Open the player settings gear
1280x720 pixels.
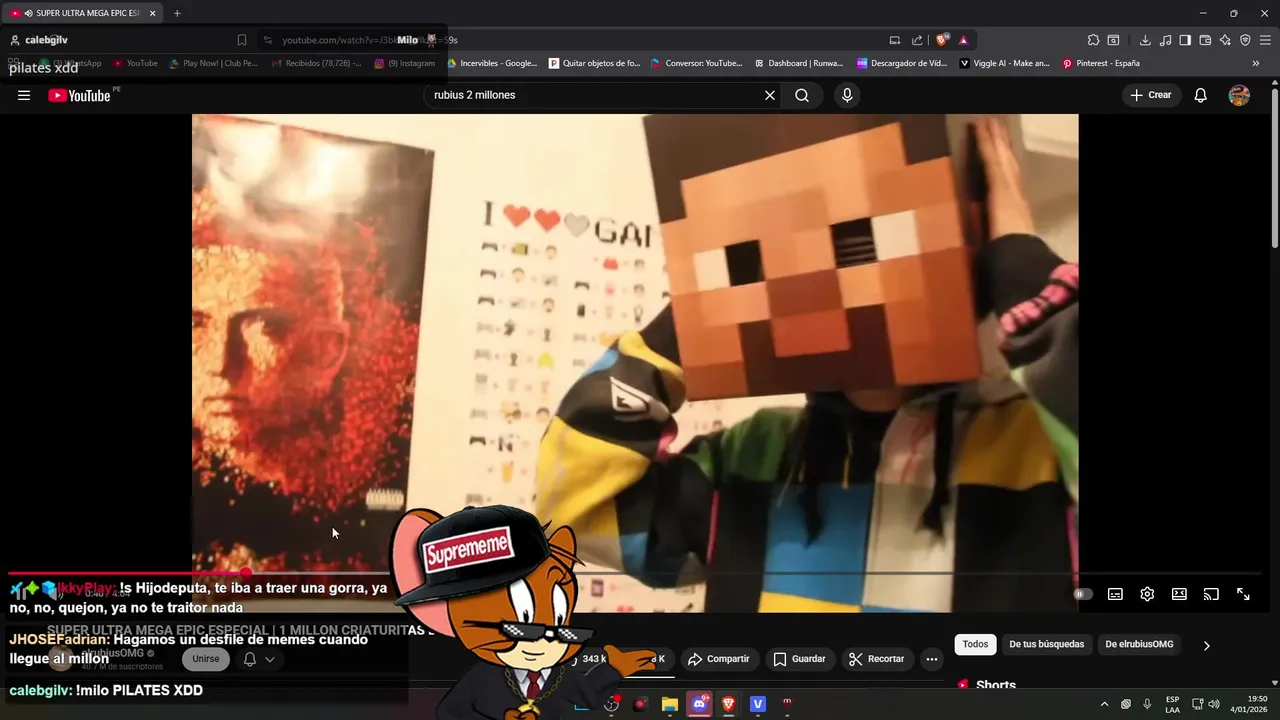[x=1147, y=594]
